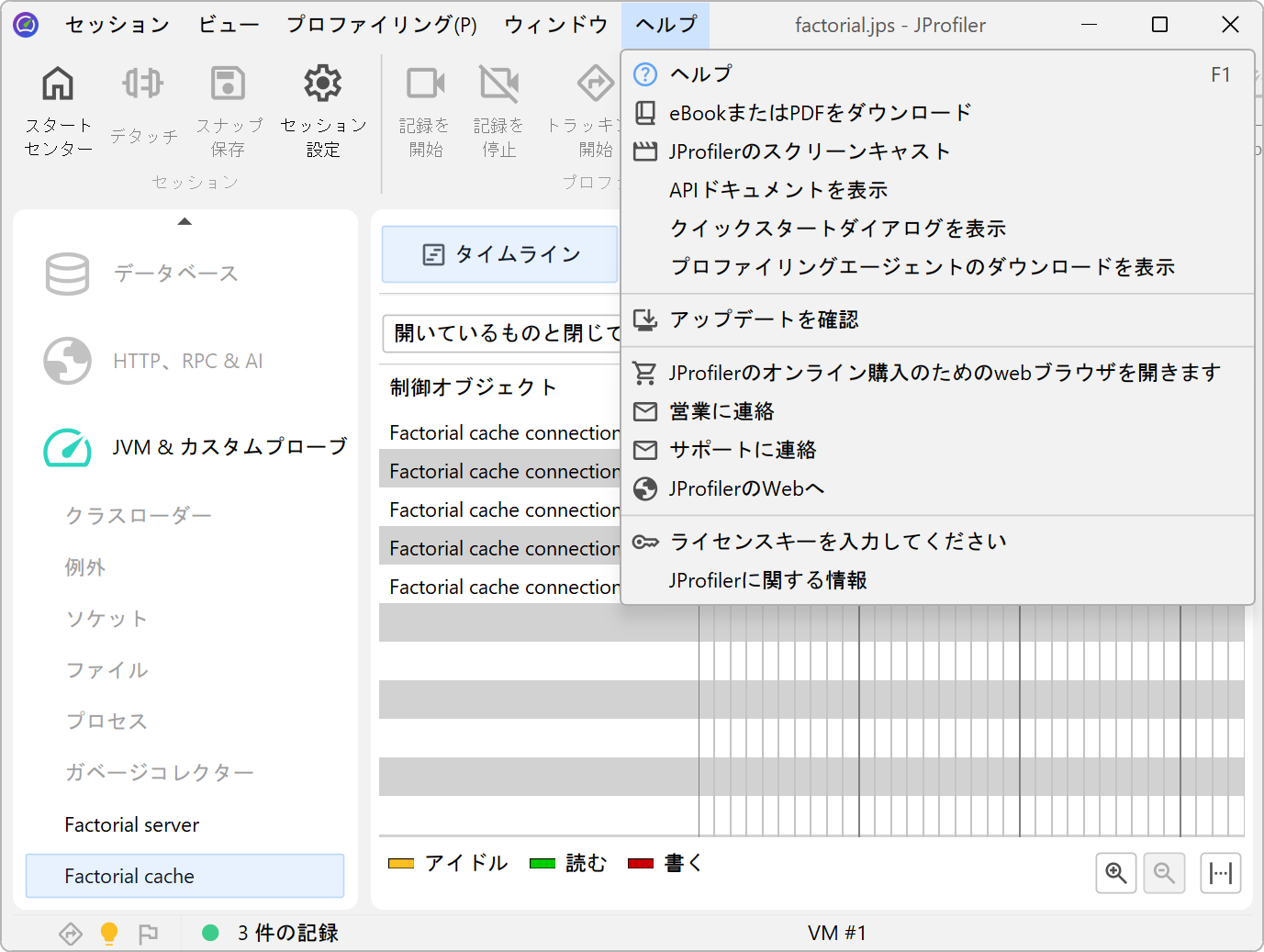Click the Start Recording camera icon

click(x=425, y=84)
